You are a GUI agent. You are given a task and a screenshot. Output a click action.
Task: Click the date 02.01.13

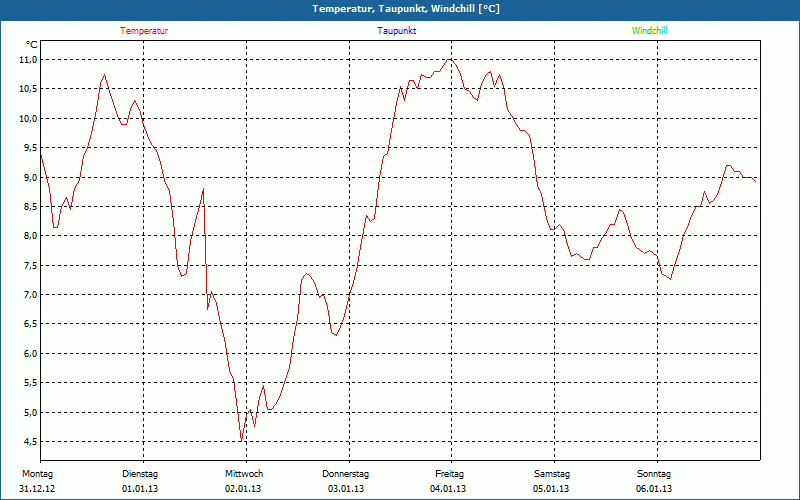[243, 489]
